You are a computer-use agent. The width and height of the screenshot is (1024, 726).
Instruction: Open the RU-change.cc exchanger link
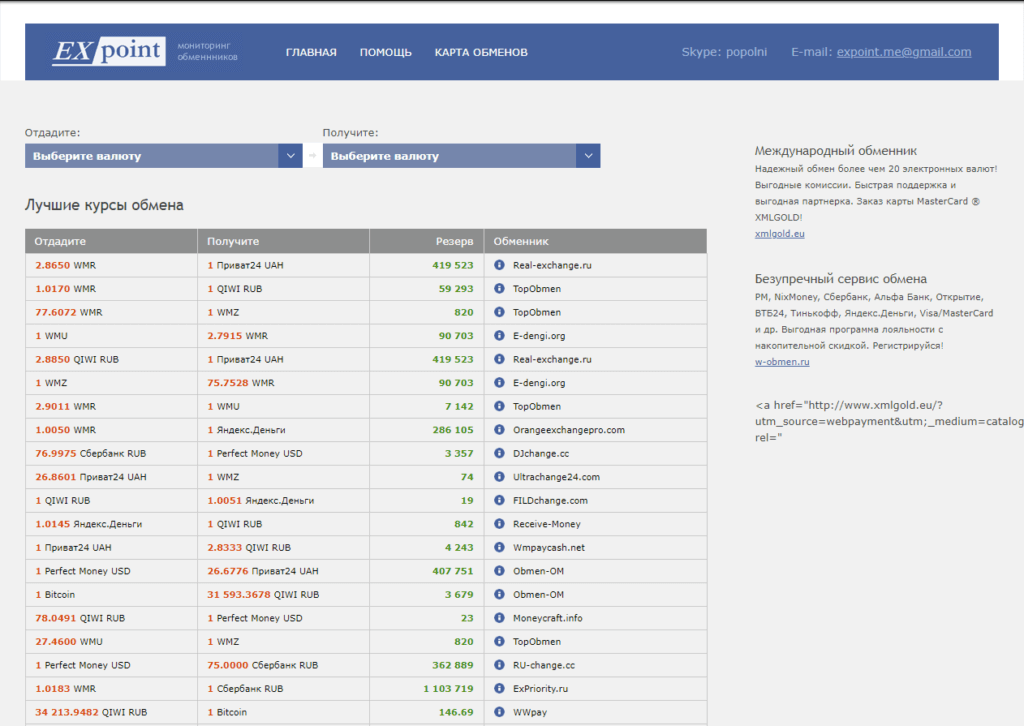point(544,665)
